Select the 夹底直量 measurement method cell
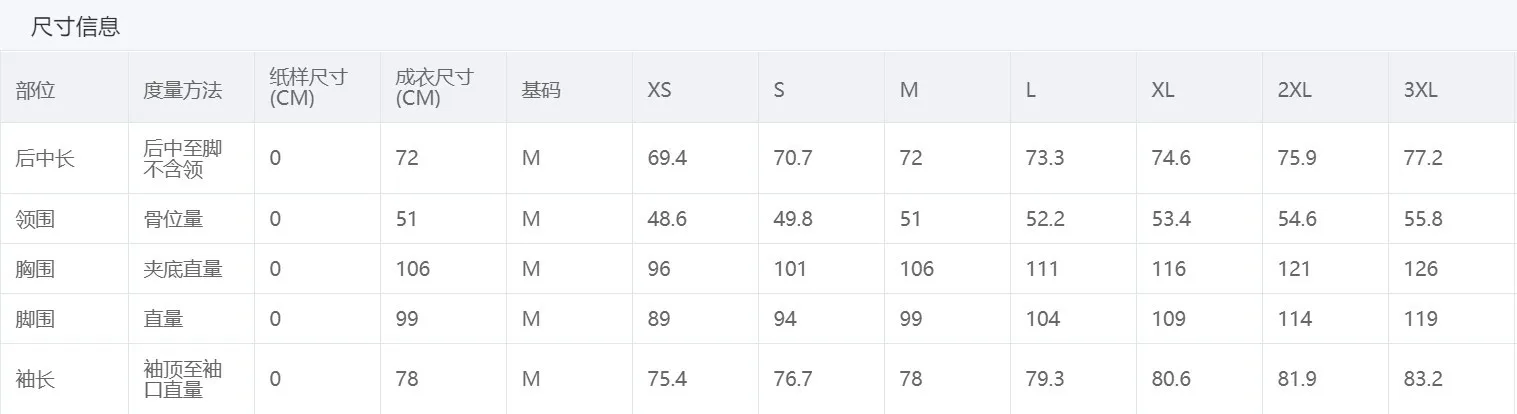 [182, 269]
